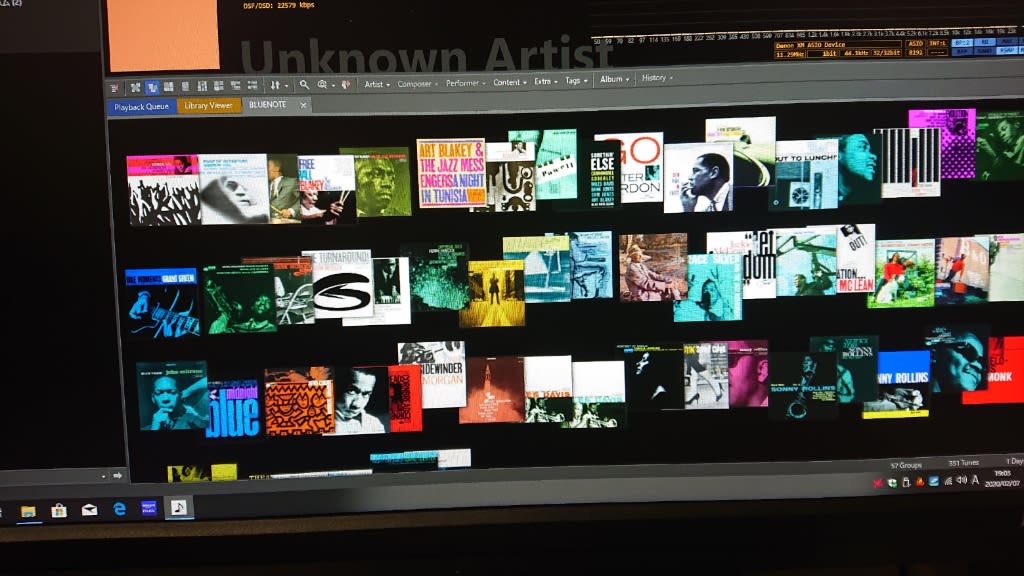This screenshot has width=1024, height=576.
Task: Toggle the RSMP resample button
Action: tap(1006, 49)
